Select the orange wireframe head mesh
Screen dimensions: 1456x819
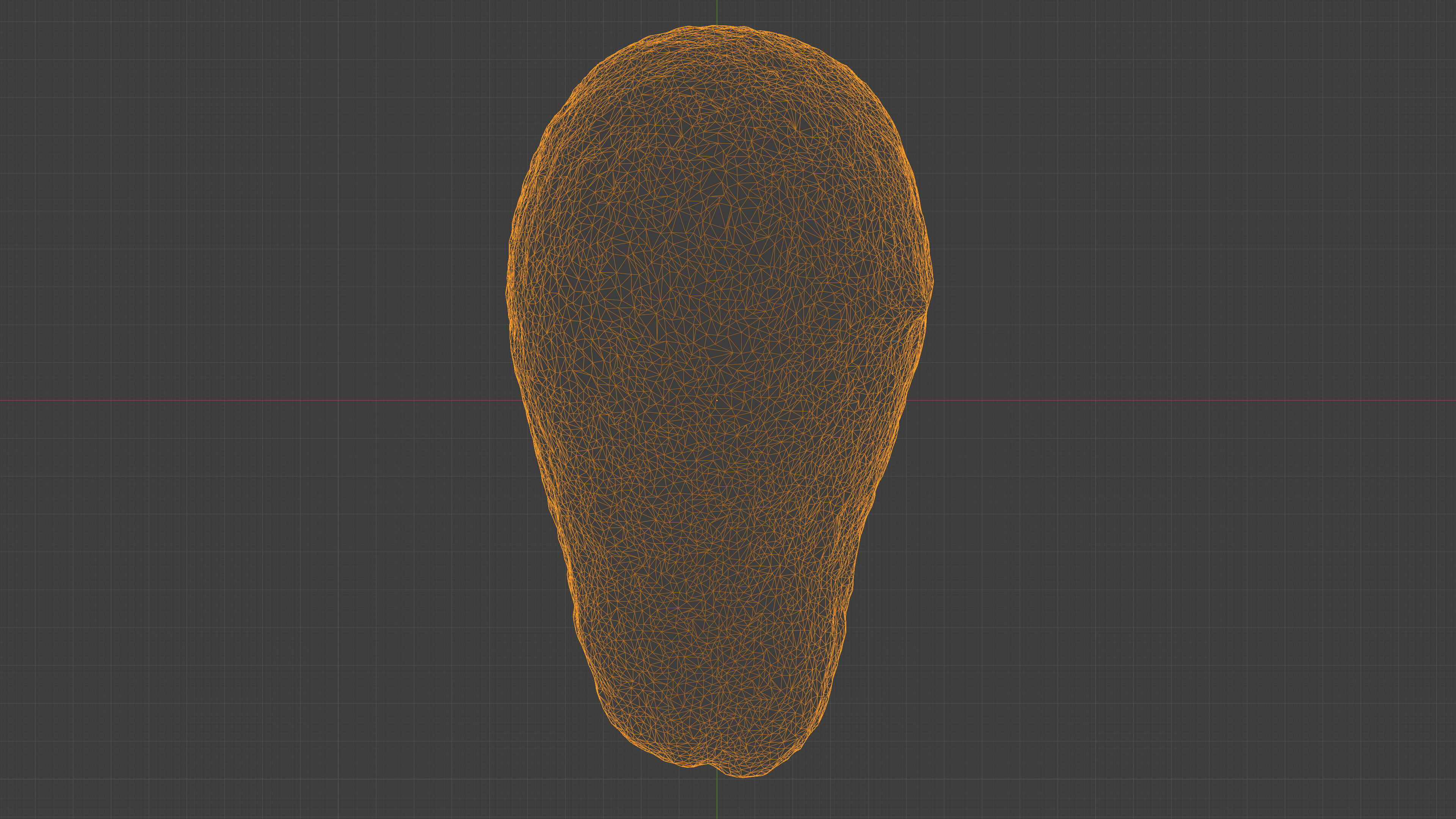(x=719, y=401)
